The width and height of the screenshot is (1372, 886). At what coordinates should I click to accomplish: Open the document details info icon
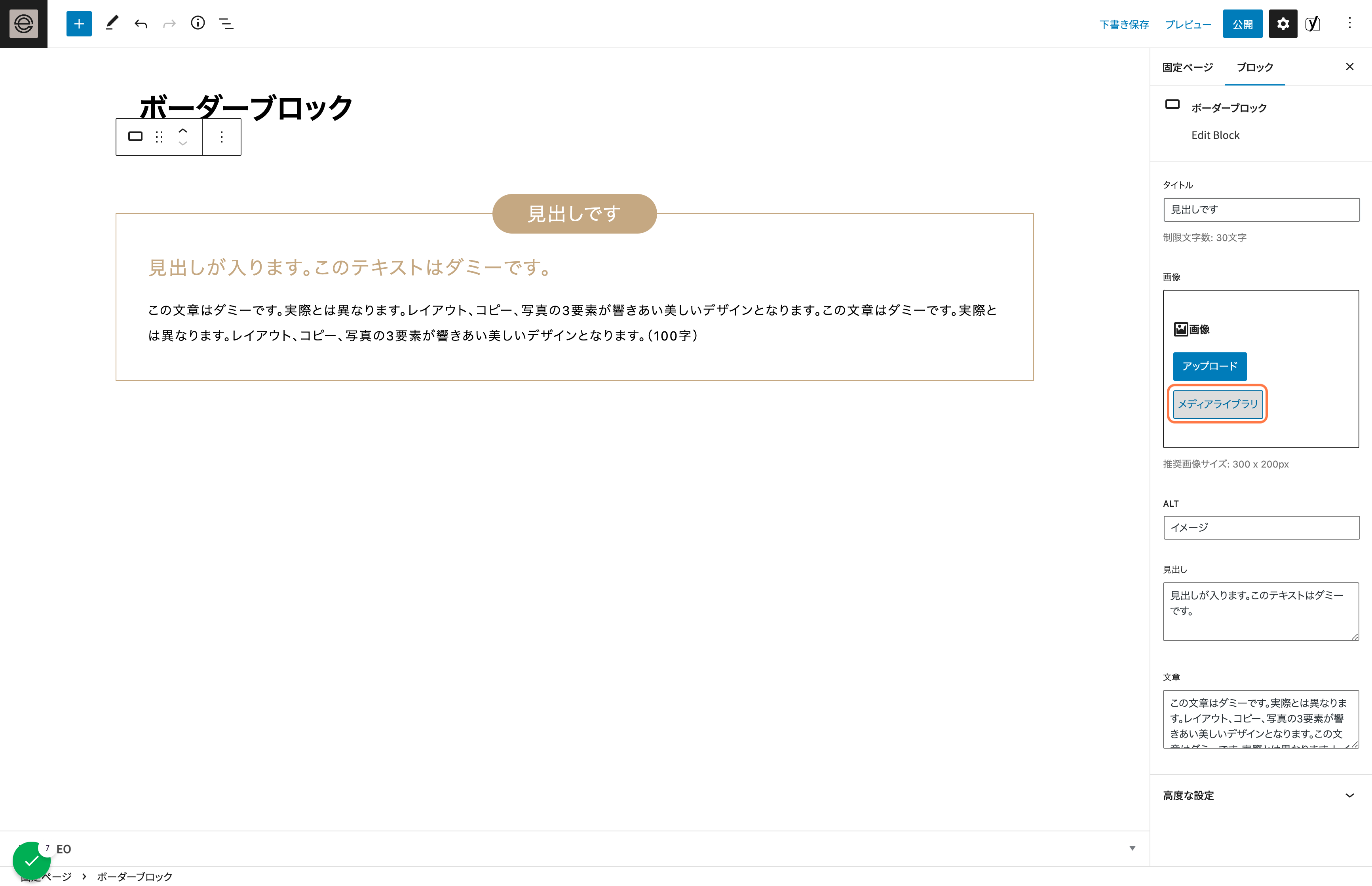click(x=198, y=24)
